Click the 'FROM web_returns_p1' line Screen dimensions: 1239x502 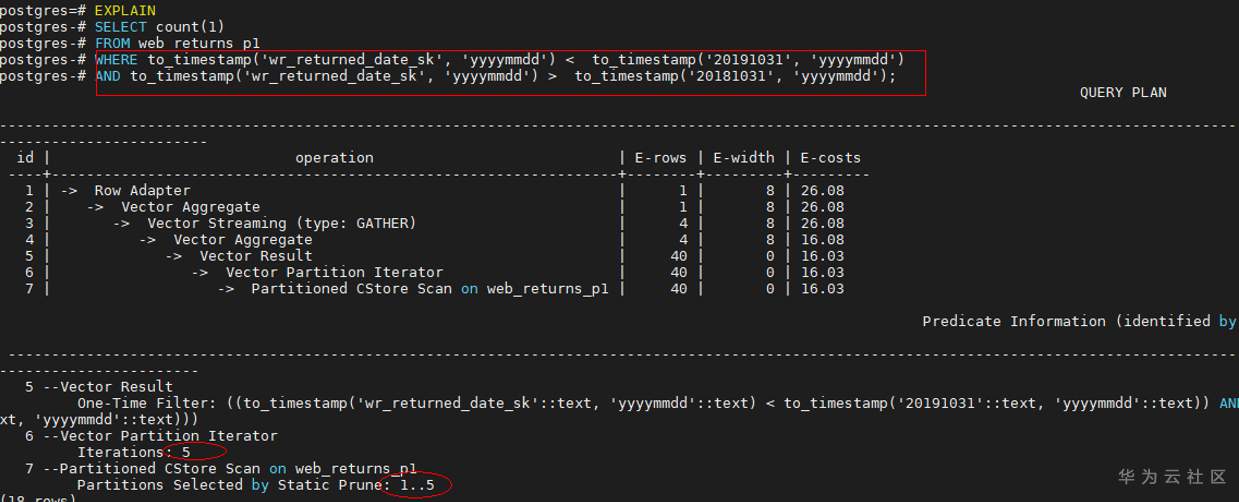[177, 43]
